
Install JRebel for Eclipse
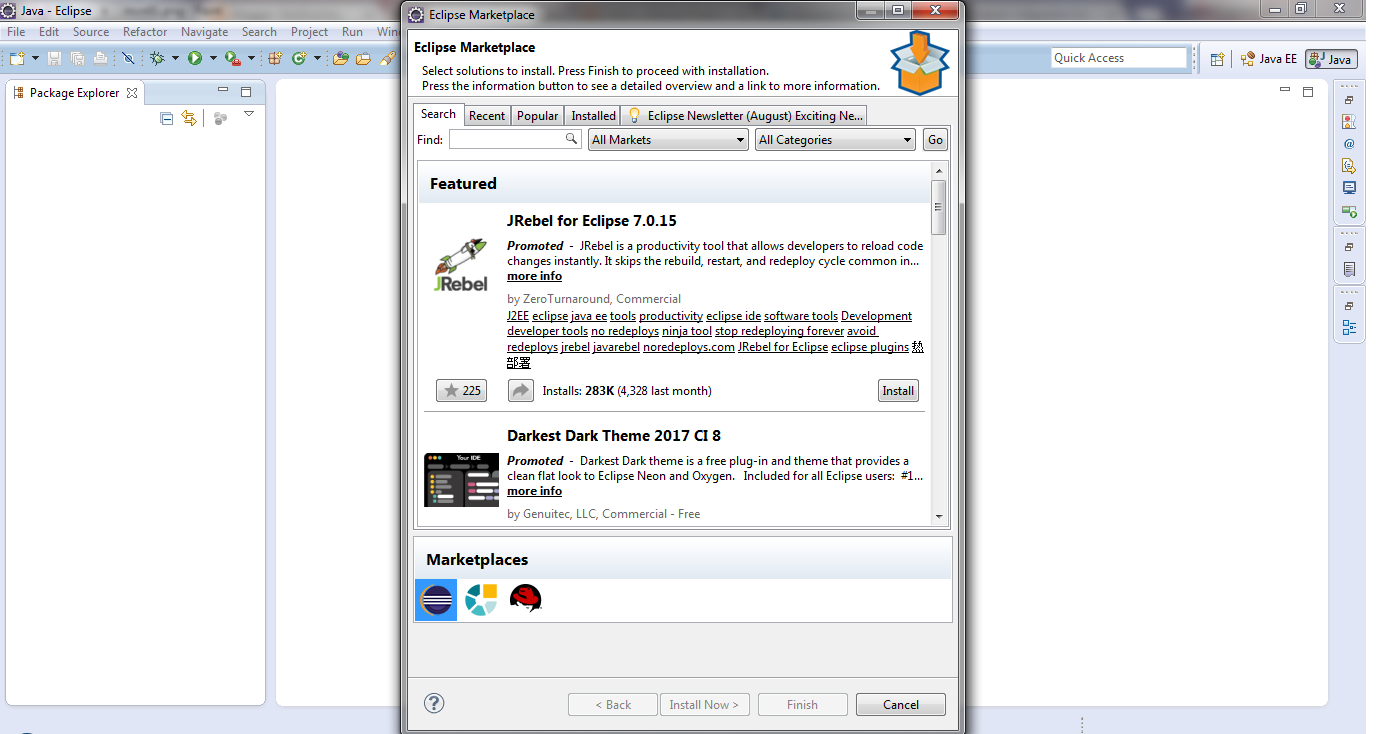coord(897,390)
